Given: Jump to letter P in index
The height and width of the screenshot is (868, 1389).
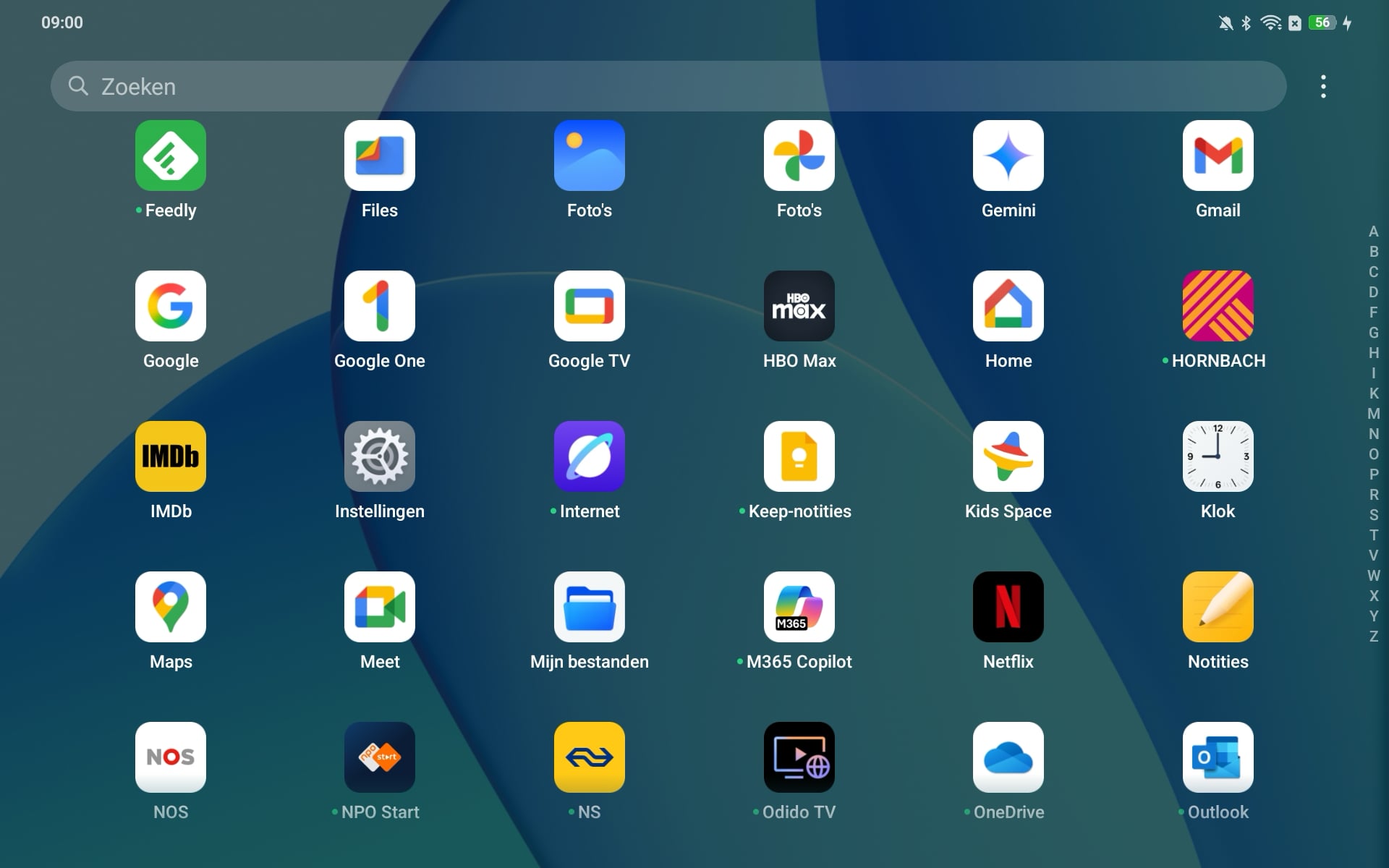Looking at the screenshot, I should point(1373,475).
